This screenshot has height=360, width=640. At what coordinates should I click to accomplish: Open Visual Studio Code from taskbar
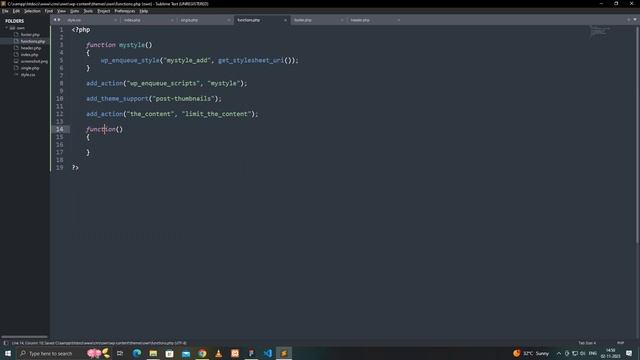(267, 353)
